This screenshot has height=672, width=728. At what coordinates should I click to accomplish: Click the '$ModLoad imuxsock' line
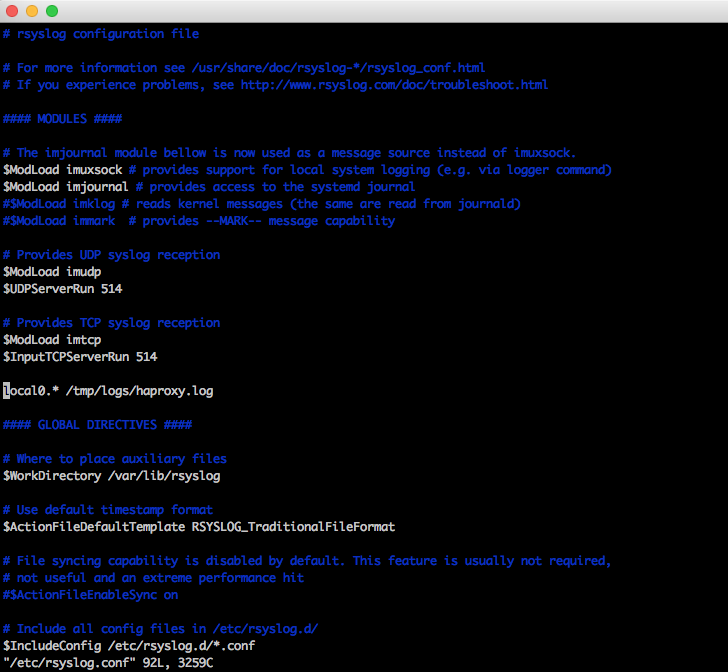[x=307, y=170]
